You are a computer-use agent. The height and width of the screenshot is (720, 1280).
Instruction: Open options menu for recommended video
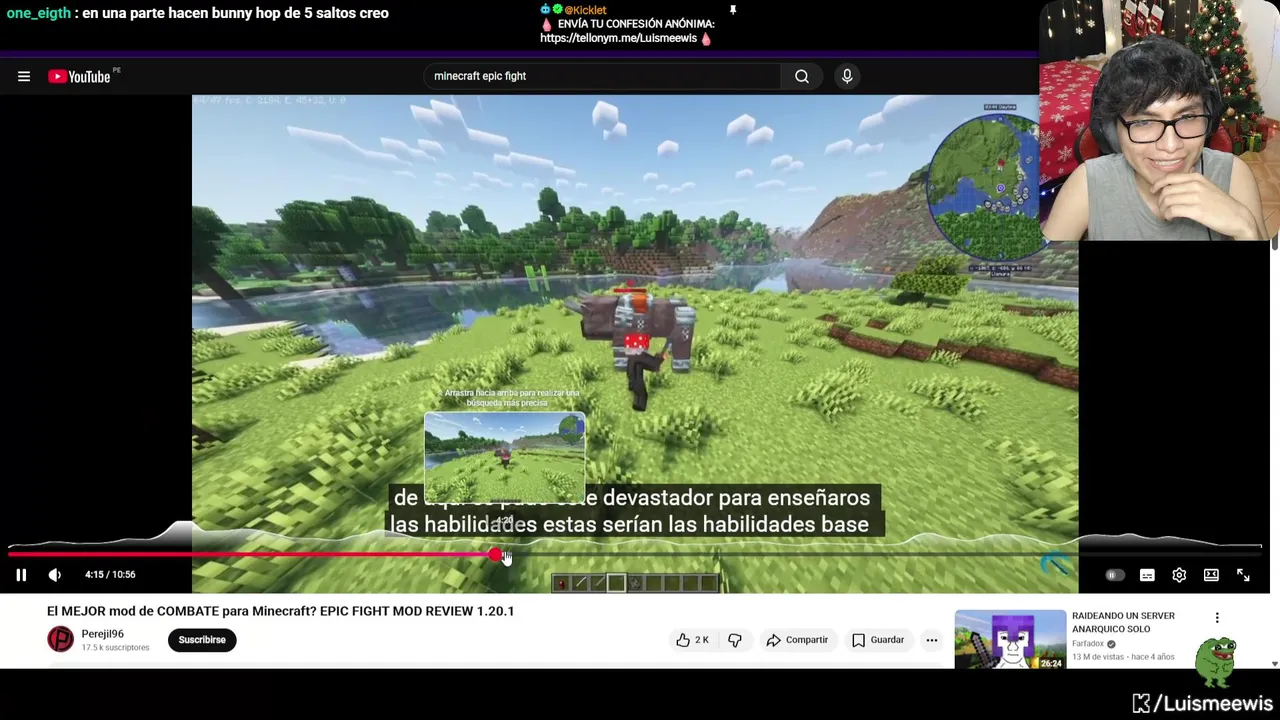[1217, 618]
